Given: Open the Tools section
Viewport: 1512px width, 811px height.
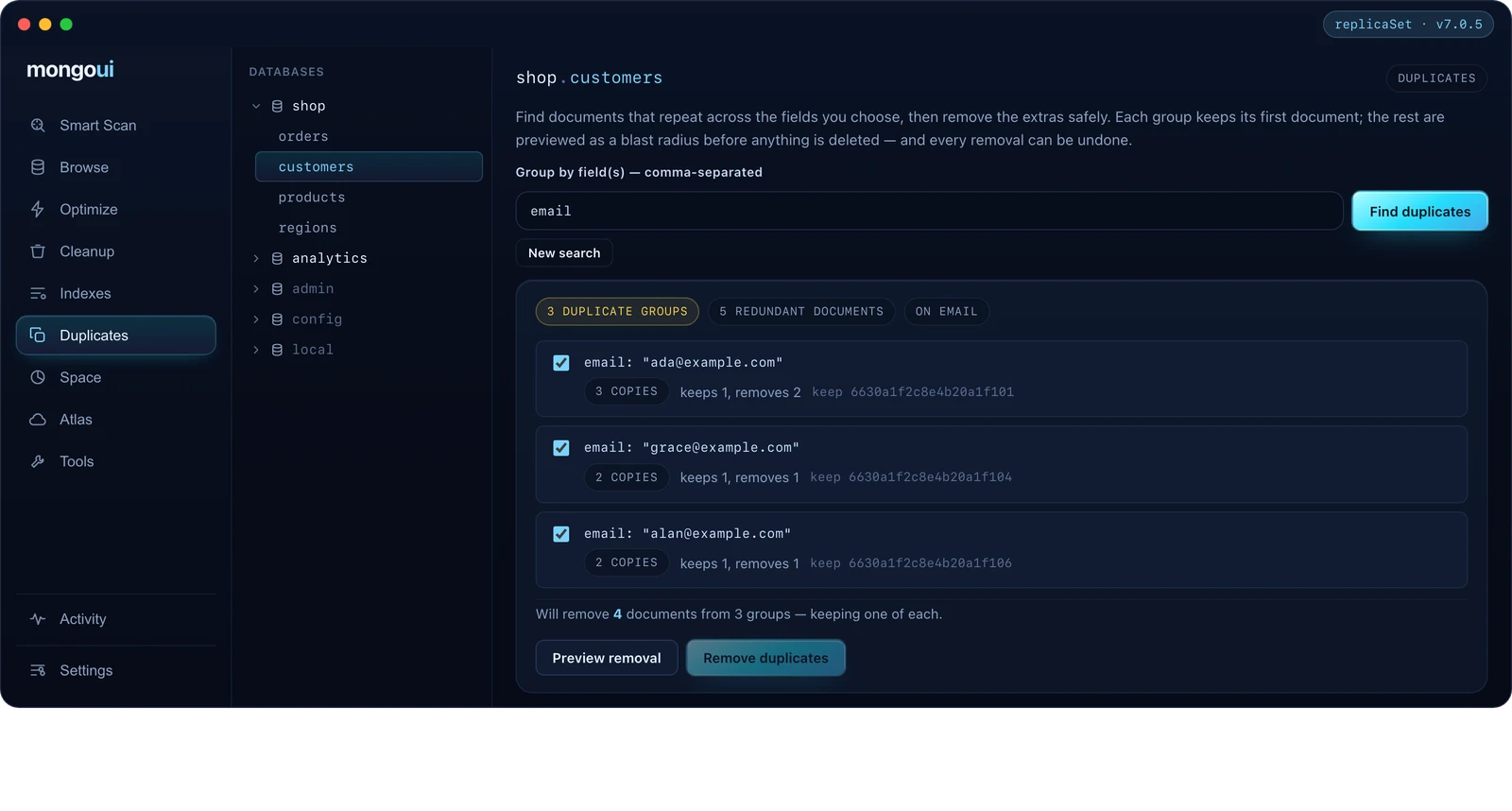Looking at the screenshot, I should (115, 461).
